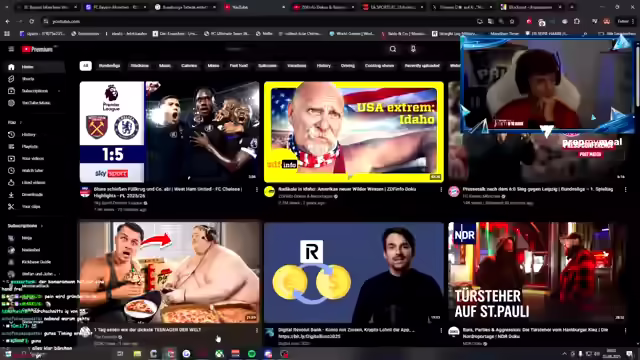The width and height of the screenshot is (640, 360).
Task: Open Home in the sidebar
Action: coord(34,67)
